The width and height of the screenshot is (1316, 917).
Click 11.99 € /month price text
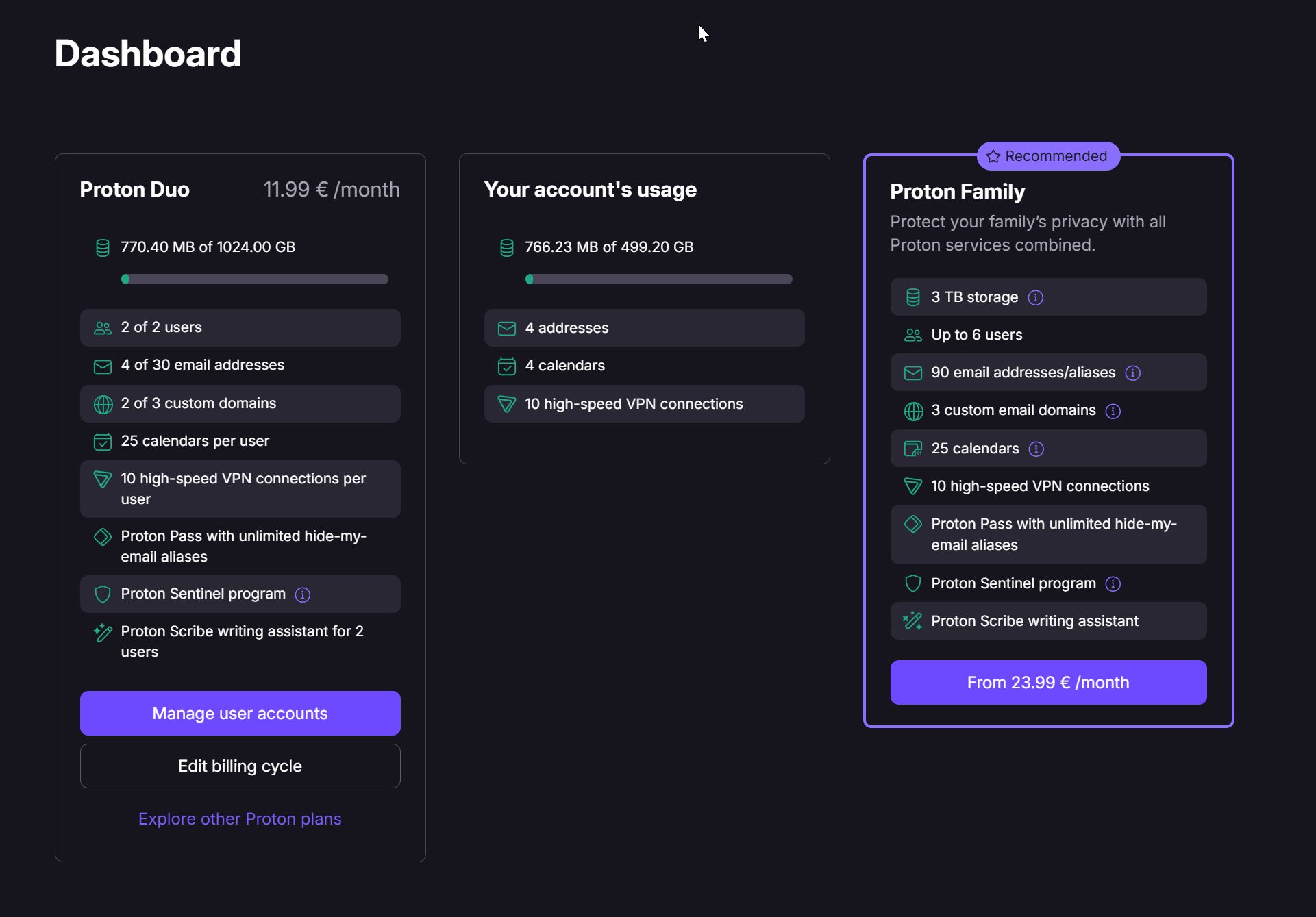332,190
